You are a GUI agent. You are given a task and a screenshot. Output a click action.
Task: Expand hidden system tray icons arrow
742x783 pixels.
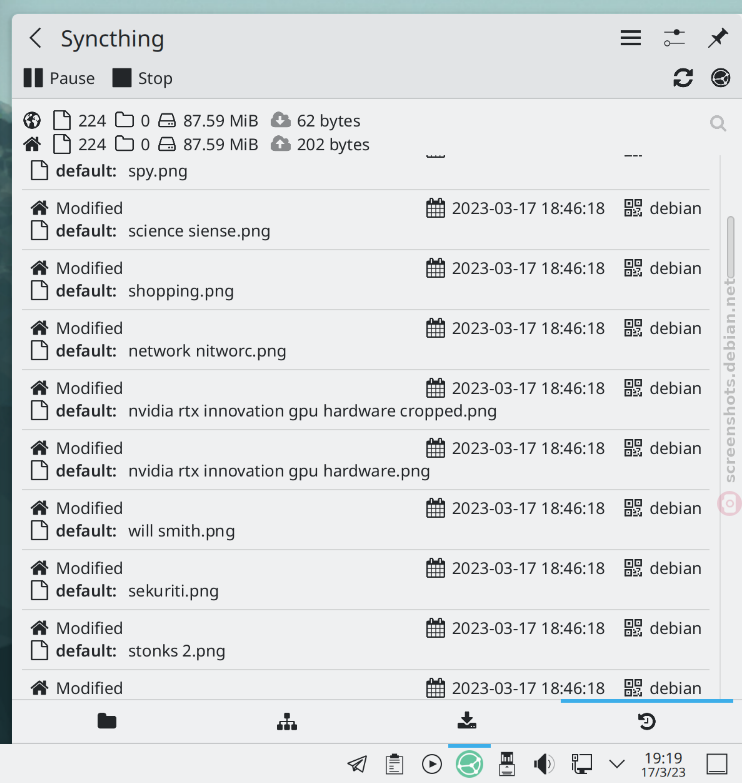(x=617, y=764)
